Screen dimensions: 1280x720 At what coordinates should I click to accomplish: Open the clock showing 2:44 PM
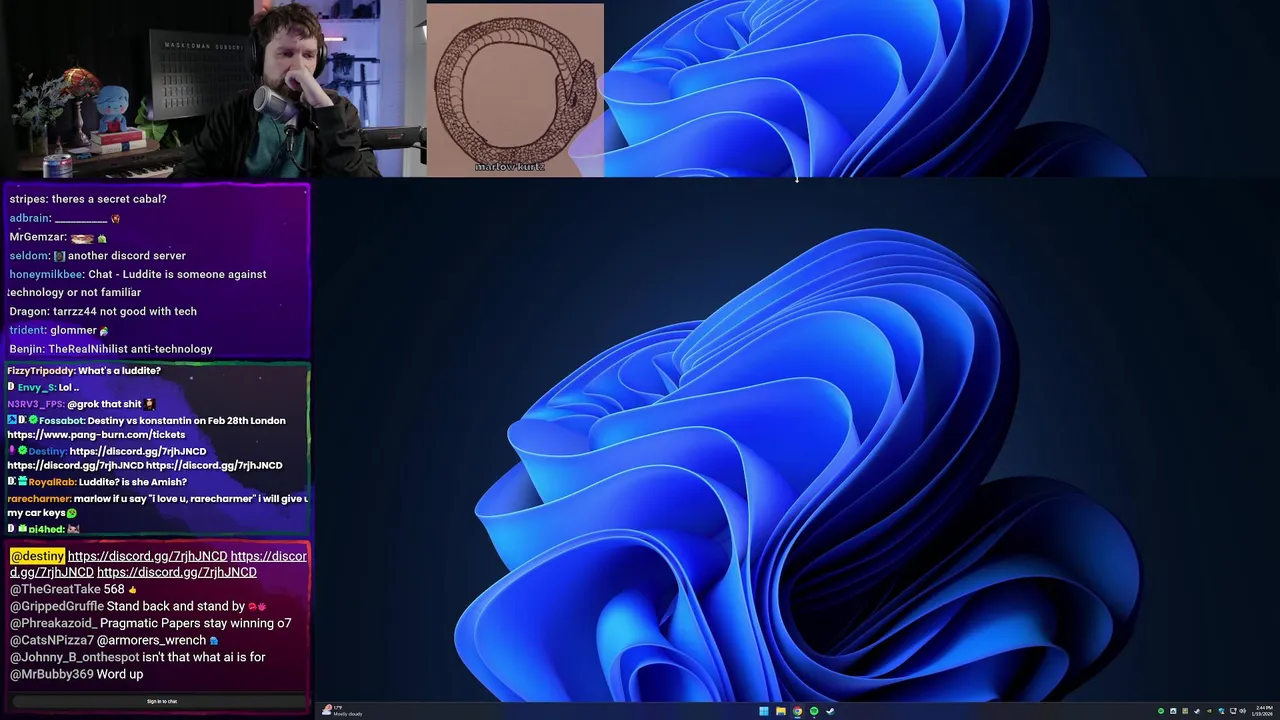(1264, 711)
